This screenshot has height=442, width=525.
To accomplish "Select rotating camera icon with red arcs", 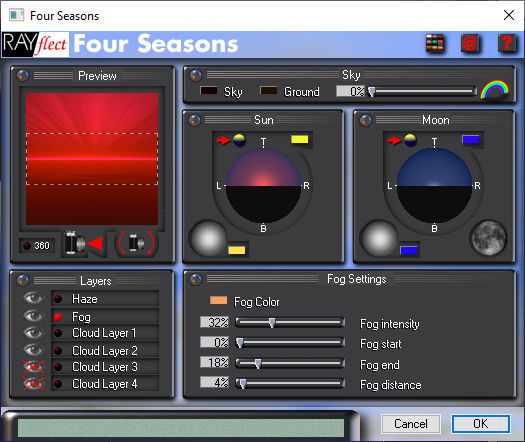I will [136, 243].
